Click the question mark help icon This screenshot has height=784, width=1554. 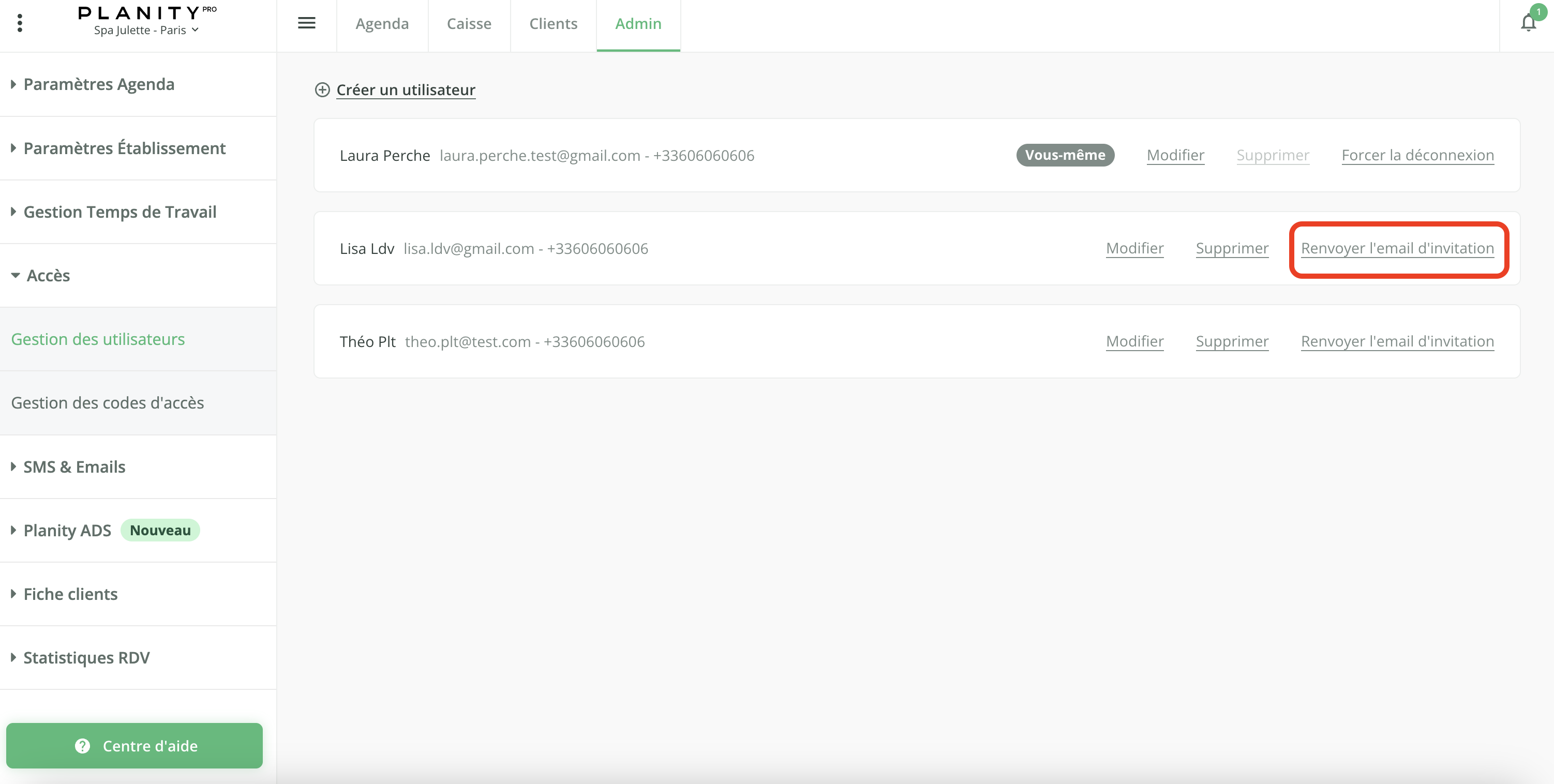point(83,746)
